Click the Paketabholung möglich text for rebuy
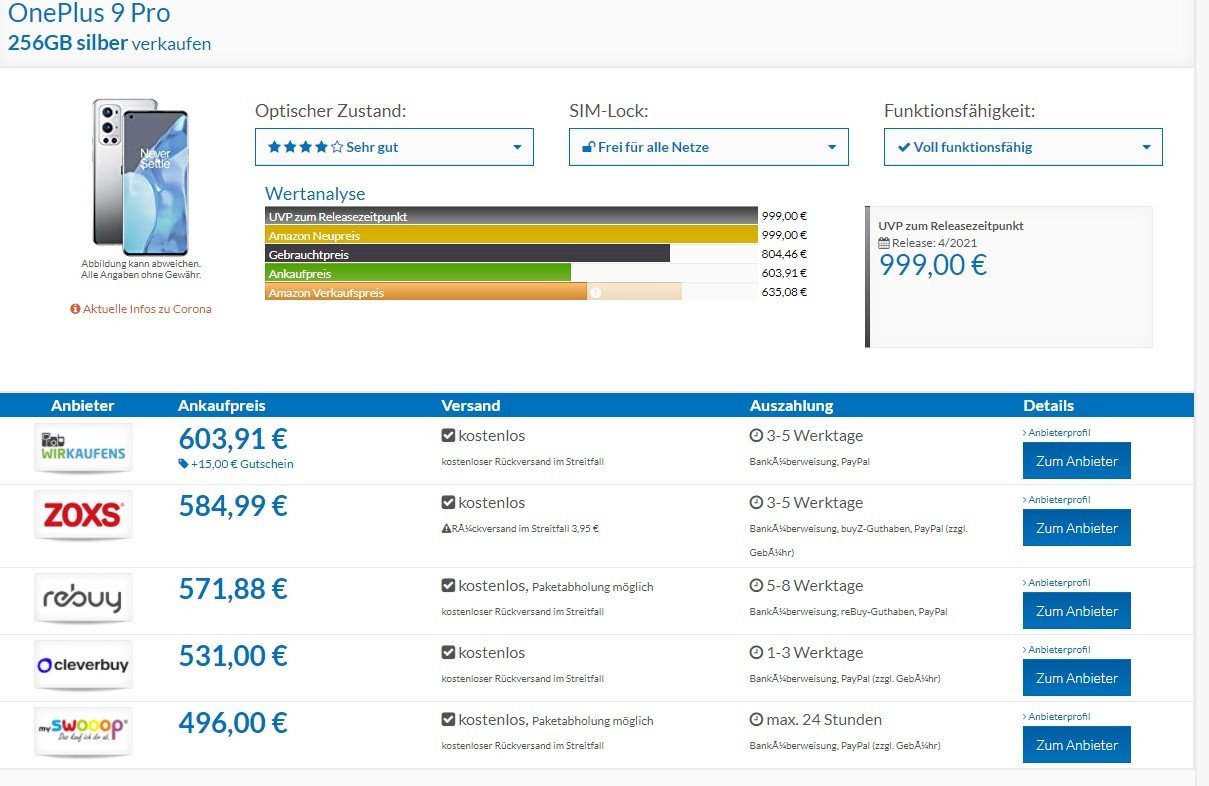This screenshot has height=786, width=1209. coord(593,587)
